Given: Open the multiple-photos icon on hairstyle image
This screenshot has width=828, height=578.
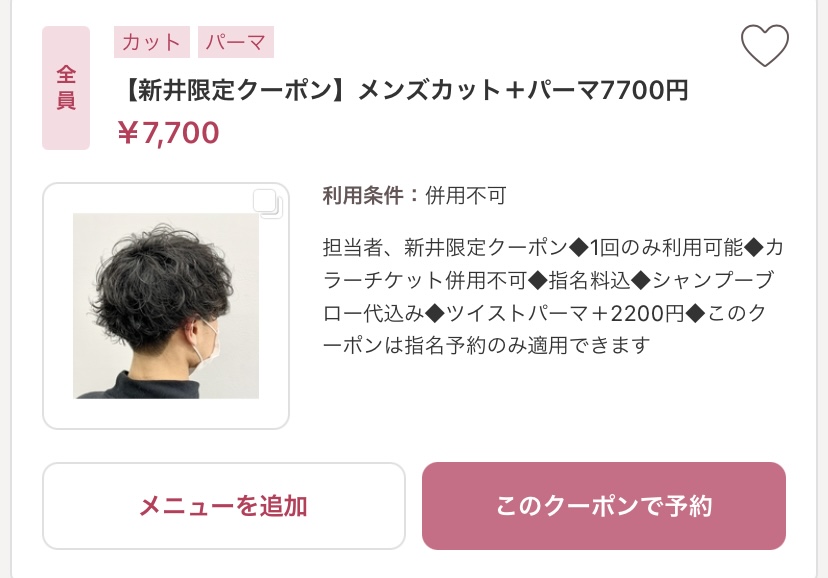Looking at the screenshot, I should click(268, 204).
